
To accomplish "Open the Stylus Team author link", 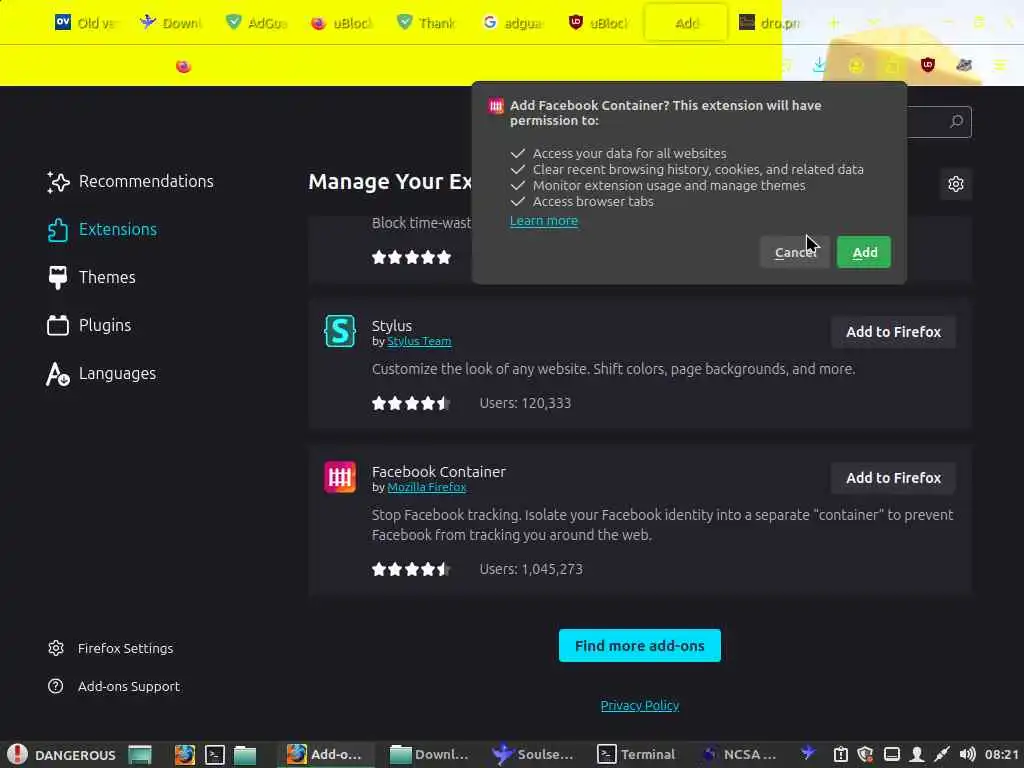I will pos(419,341).
